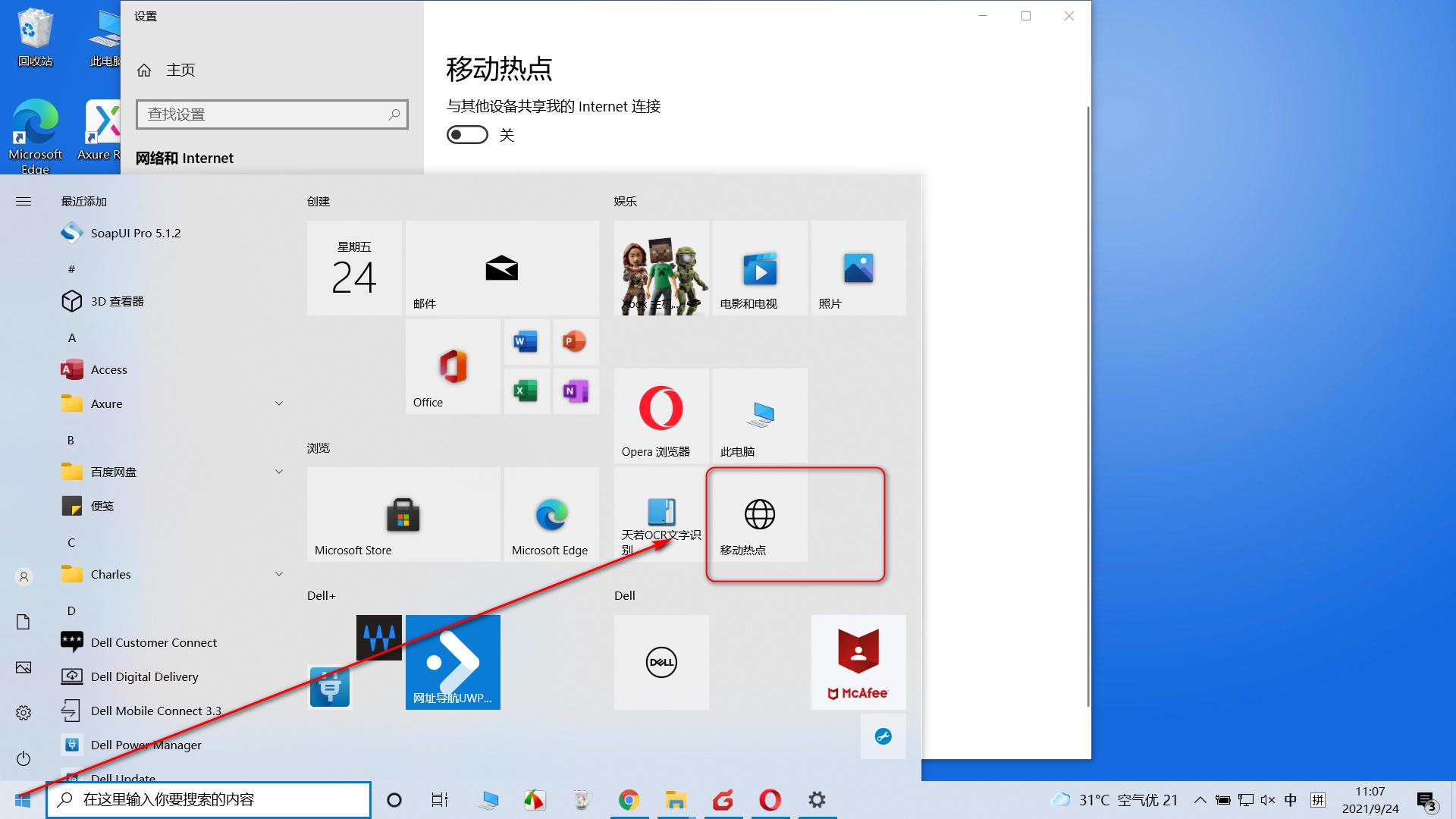
Task: Open the Microsoft Store tile
Action: pyautogui.click(x=403, y=514)
